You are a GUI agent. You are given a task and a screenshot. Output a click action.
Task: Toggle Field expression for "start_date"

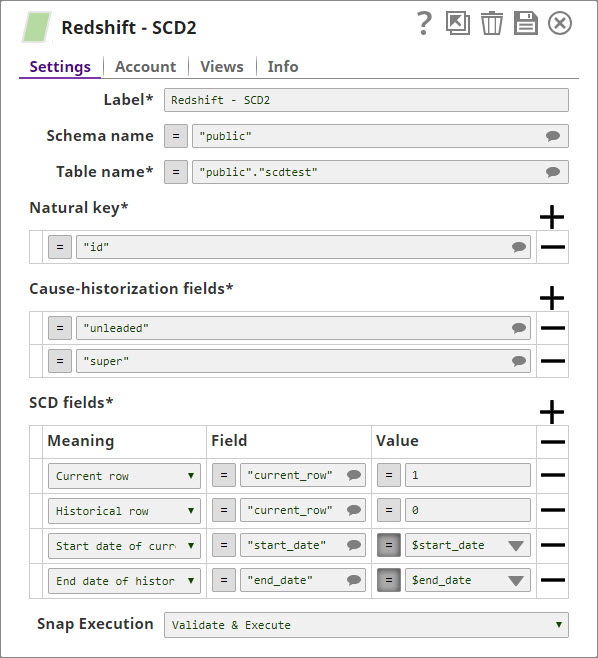[x=224, y=545]
